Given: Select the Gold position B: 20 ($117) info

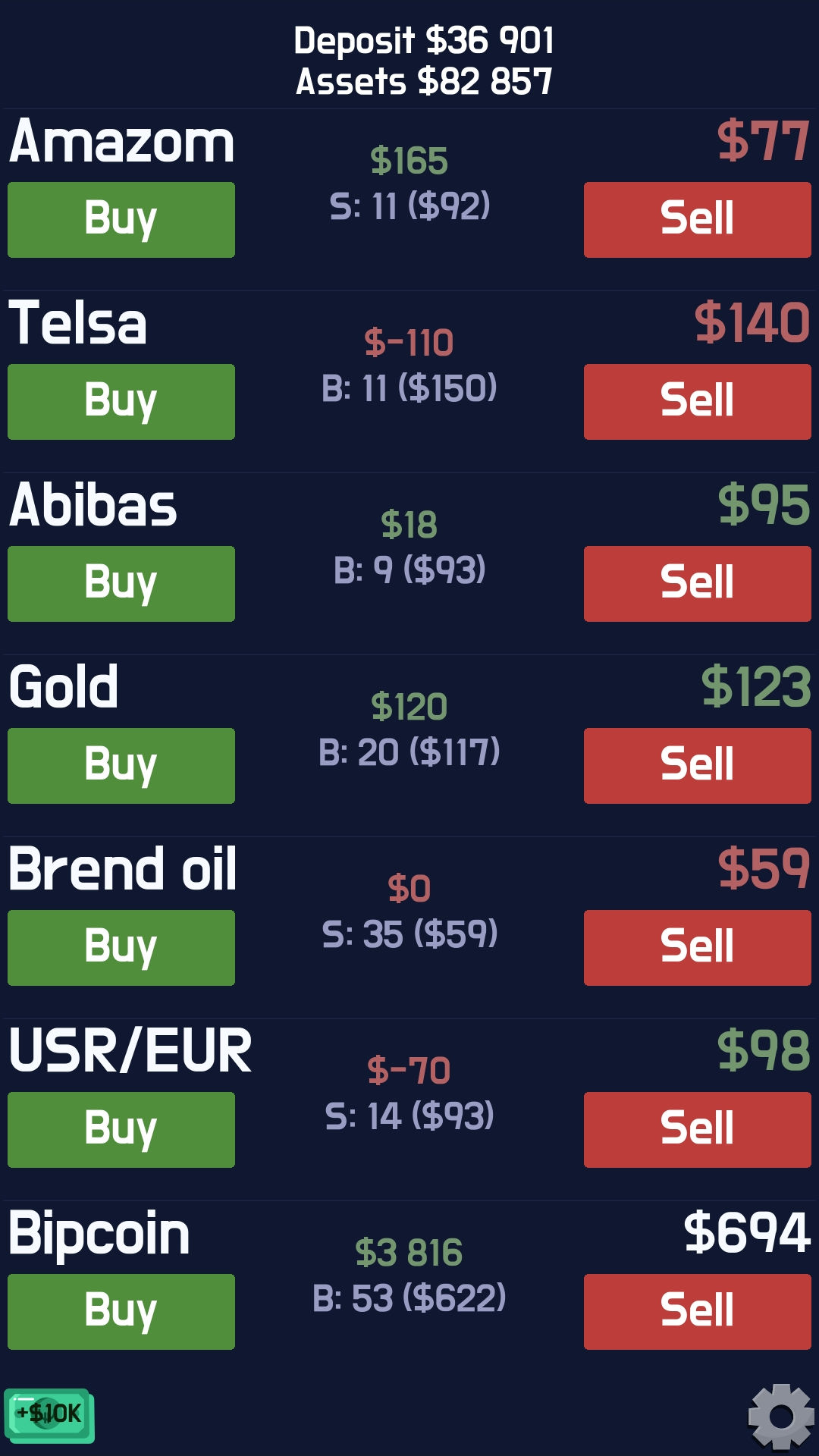Looking at the screenshot, I should pos(409,752).
